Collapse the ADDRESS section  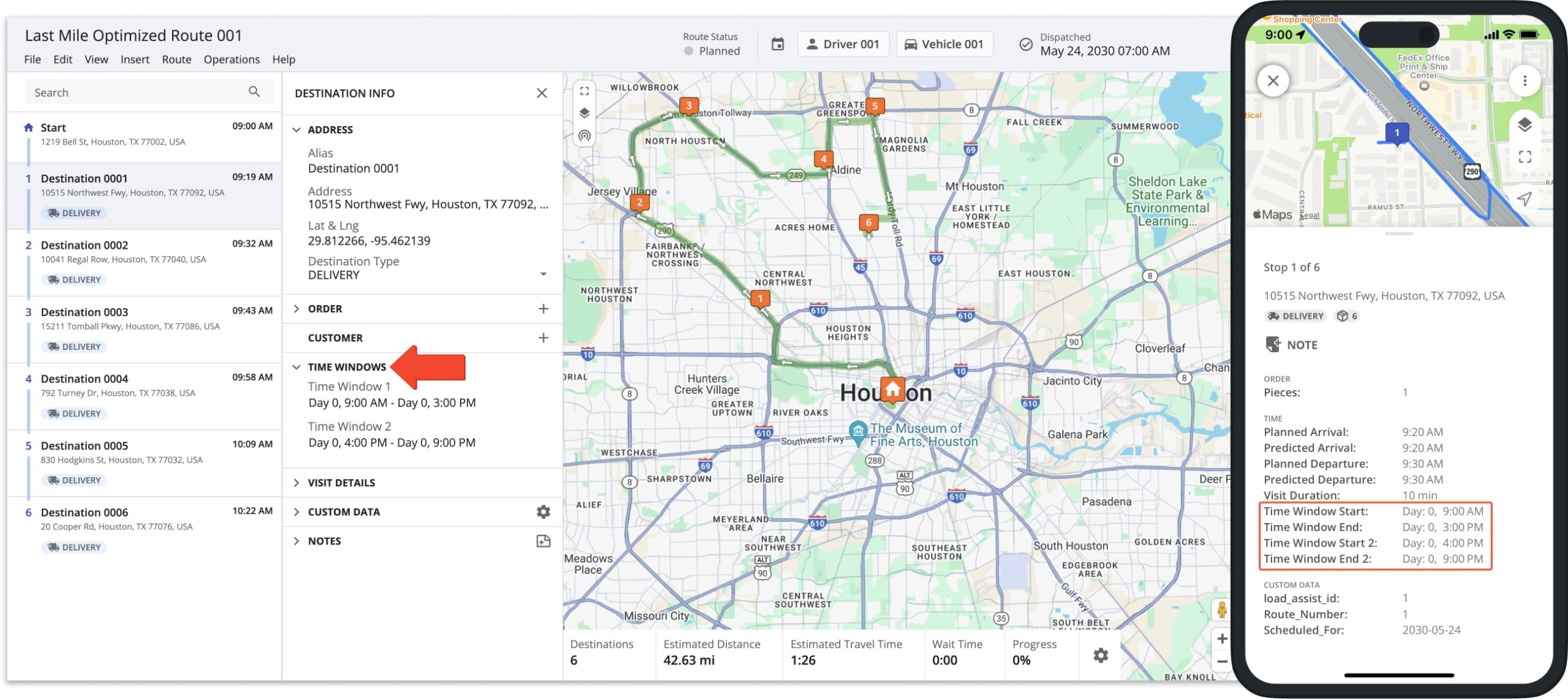point(296,130)
